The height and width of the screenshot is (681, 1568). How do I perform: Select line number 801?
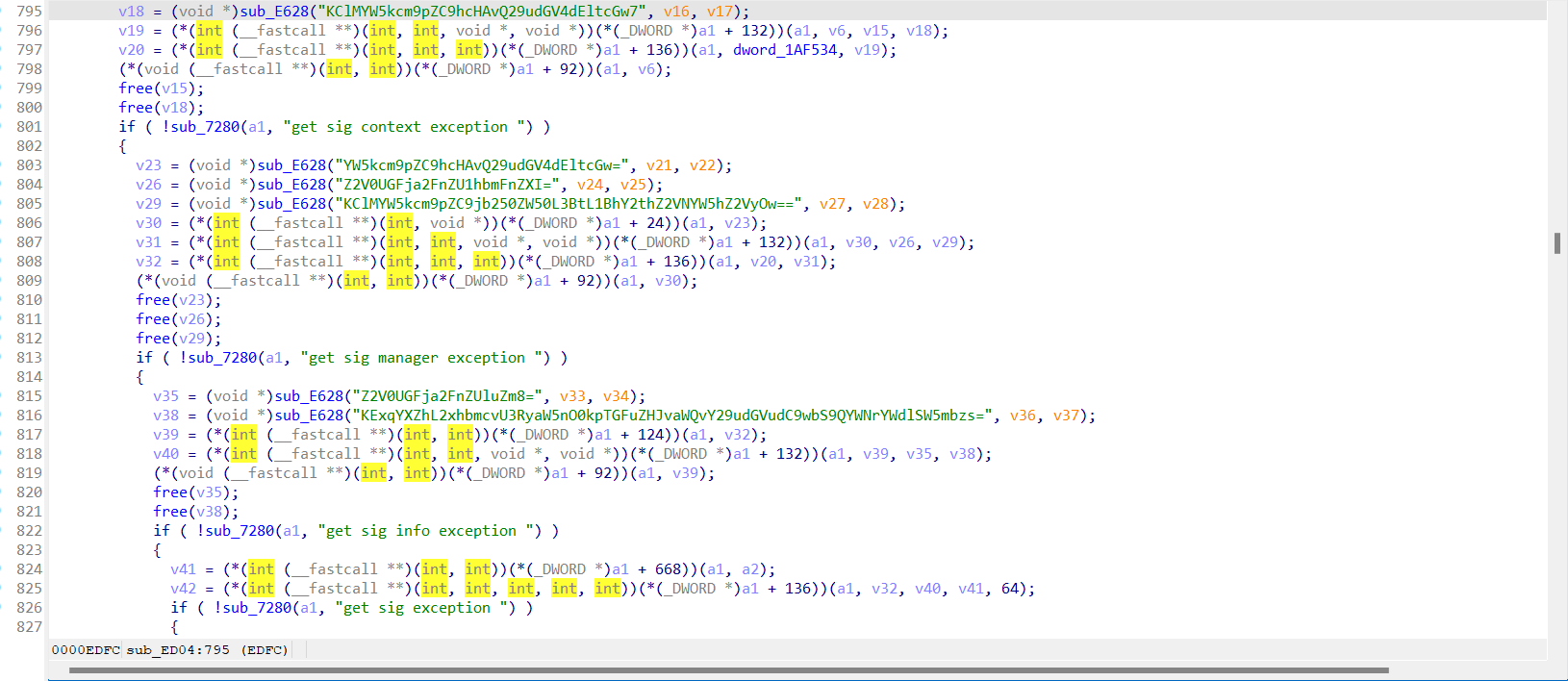click(29, 127)
